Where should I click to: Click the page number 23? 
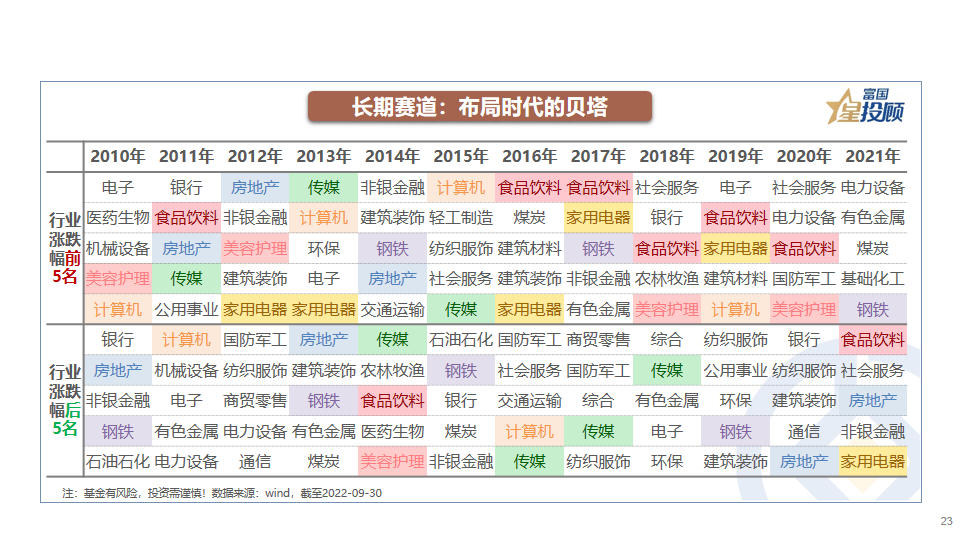[947, 522]
